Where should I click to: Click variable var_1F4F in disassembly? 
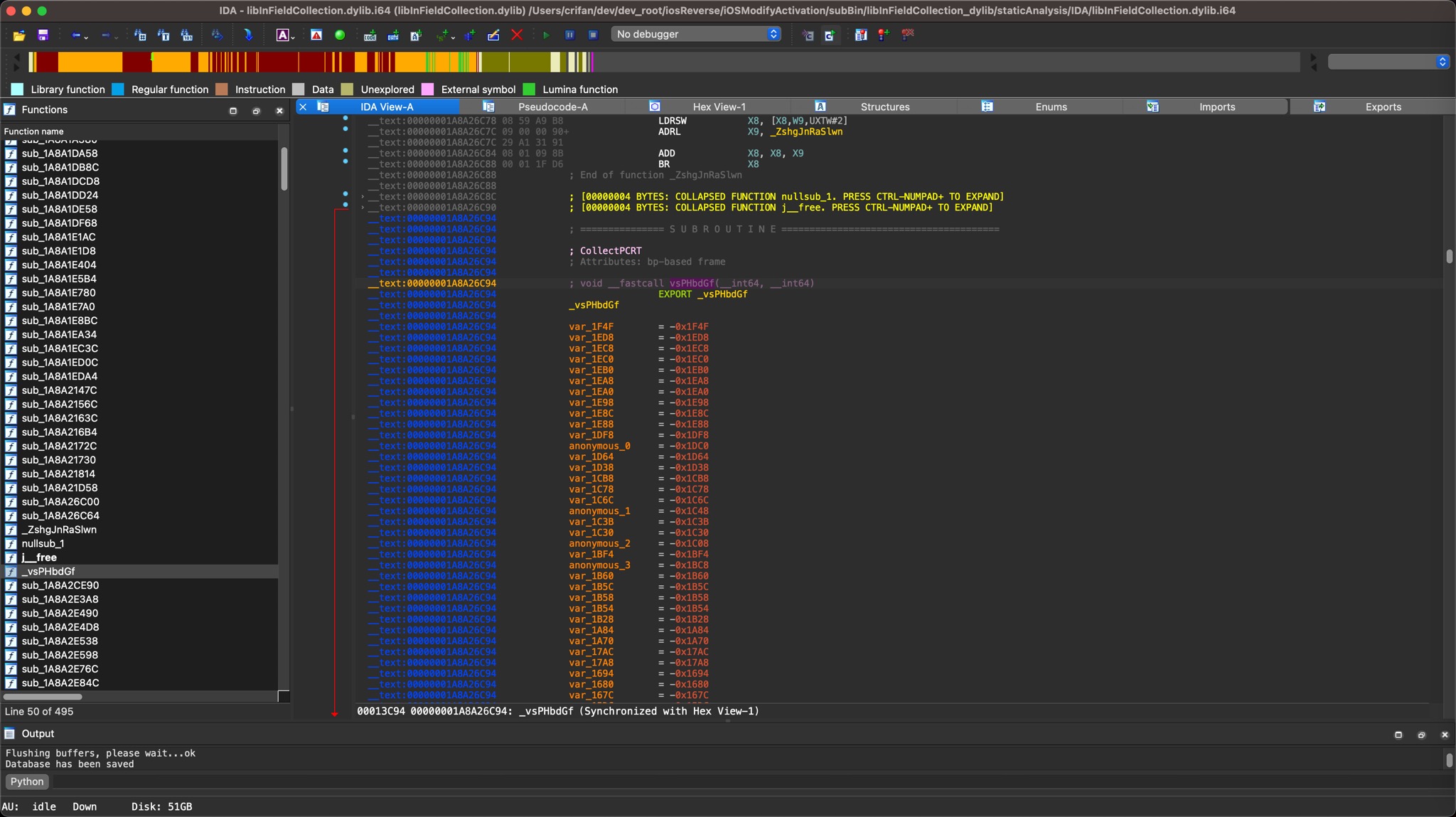(x=591, y=327)
